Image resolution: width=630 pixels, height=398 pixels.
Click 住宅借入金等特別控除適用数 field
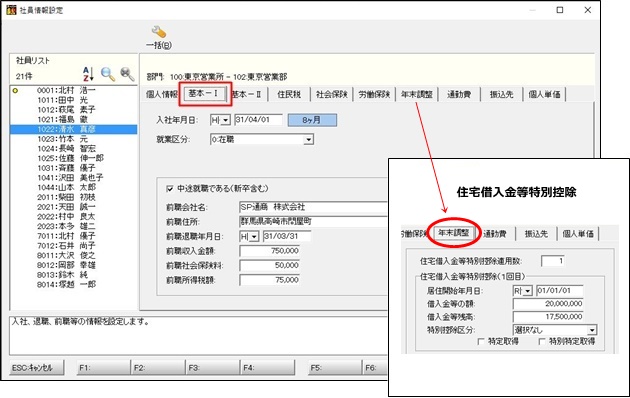552,261
